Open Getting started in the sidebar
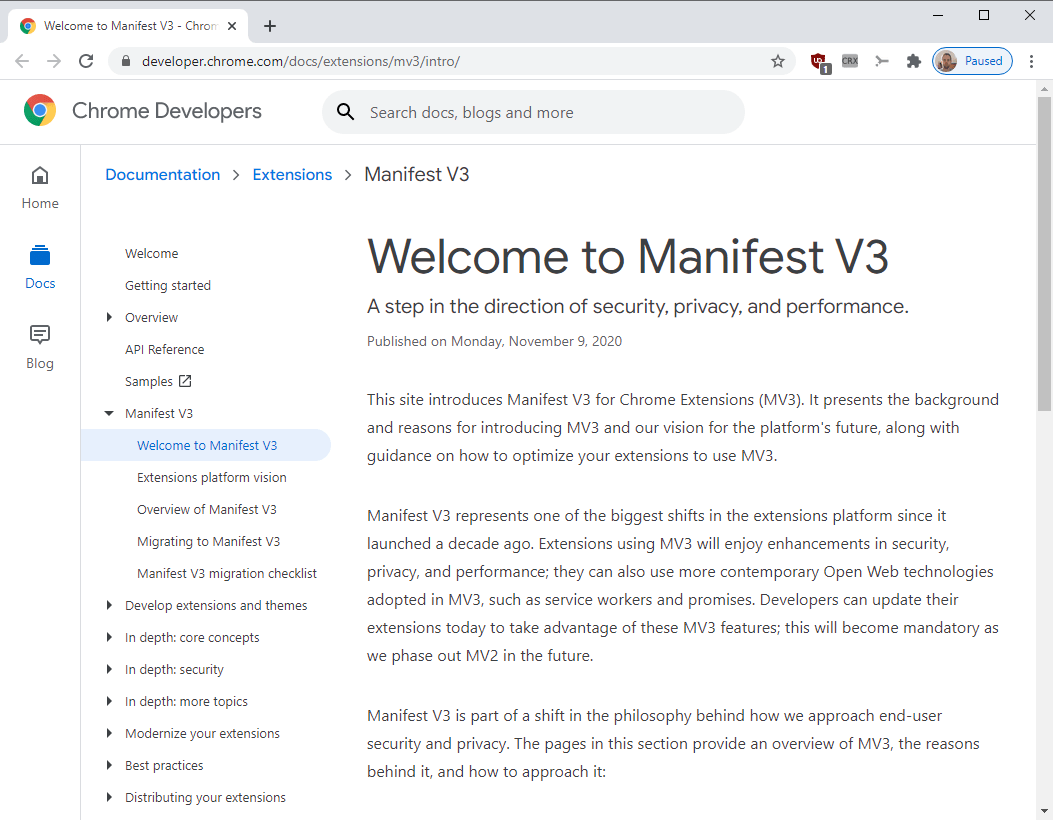Screen dimensions: 1053x820 click(x=168, y=285)
